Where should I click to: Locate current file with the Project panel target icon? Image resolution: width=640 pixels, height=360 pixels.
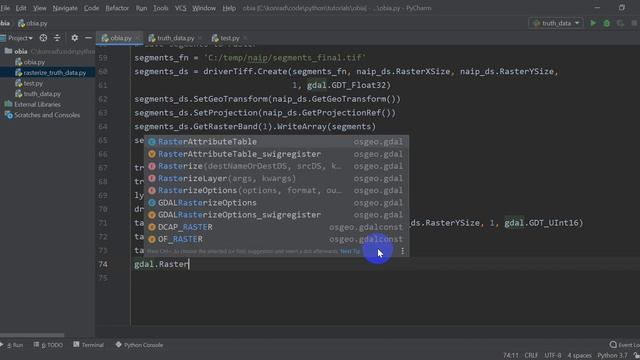click(x=43, y=38)
